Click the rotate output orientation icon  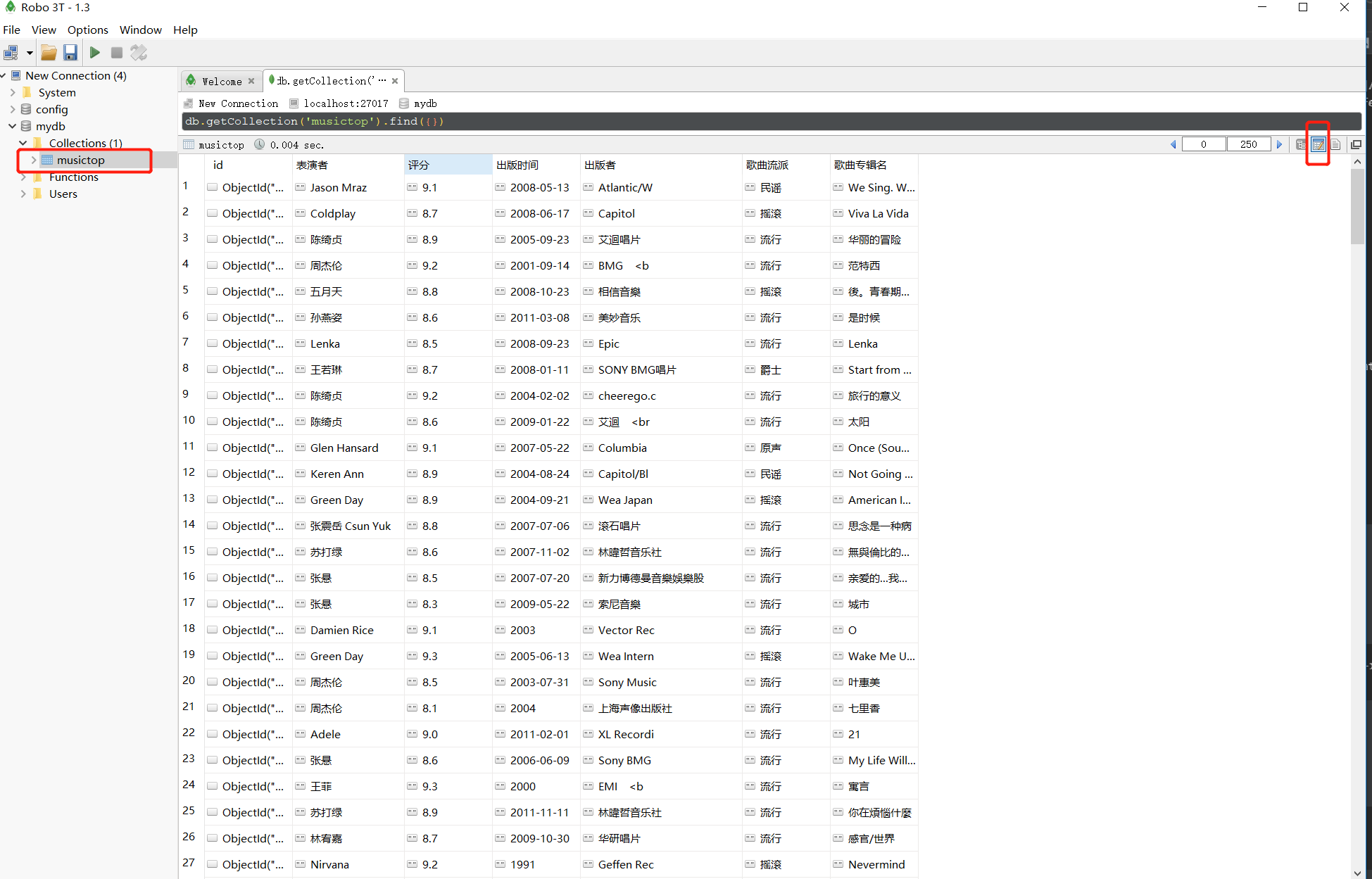139,53
